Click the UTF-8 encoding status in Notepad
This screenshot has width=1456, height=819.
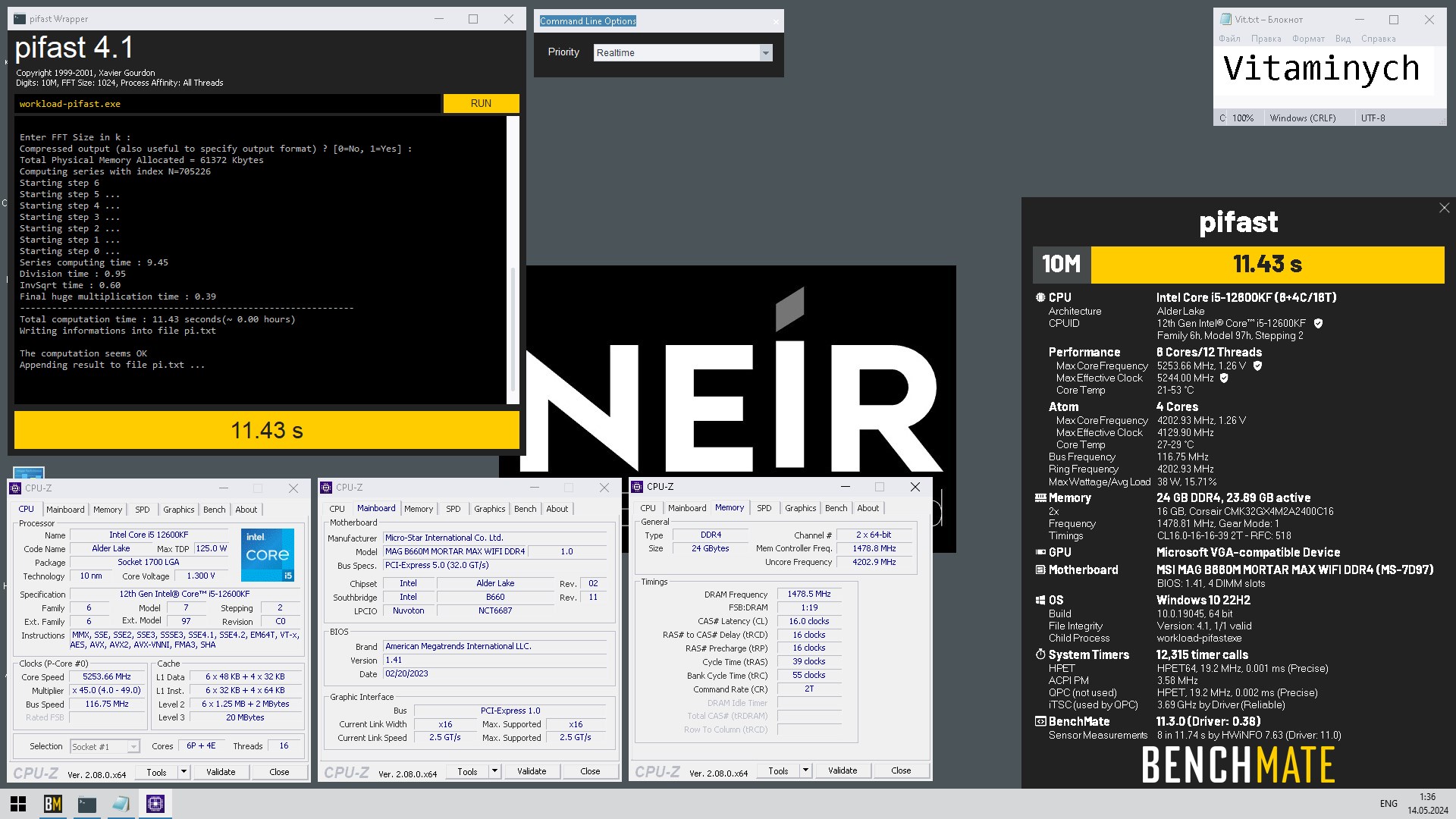tap(1373, 118)
